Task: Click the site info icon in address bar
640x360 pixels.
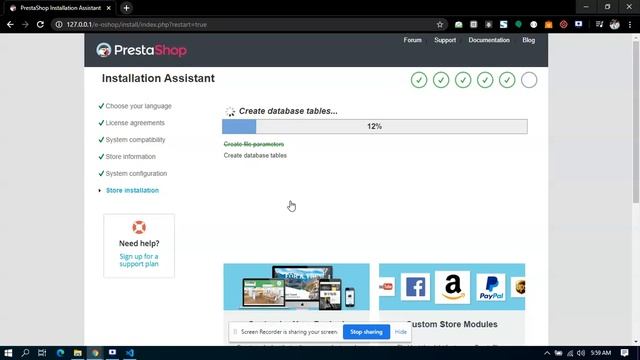Action: [x=59, y=24]
